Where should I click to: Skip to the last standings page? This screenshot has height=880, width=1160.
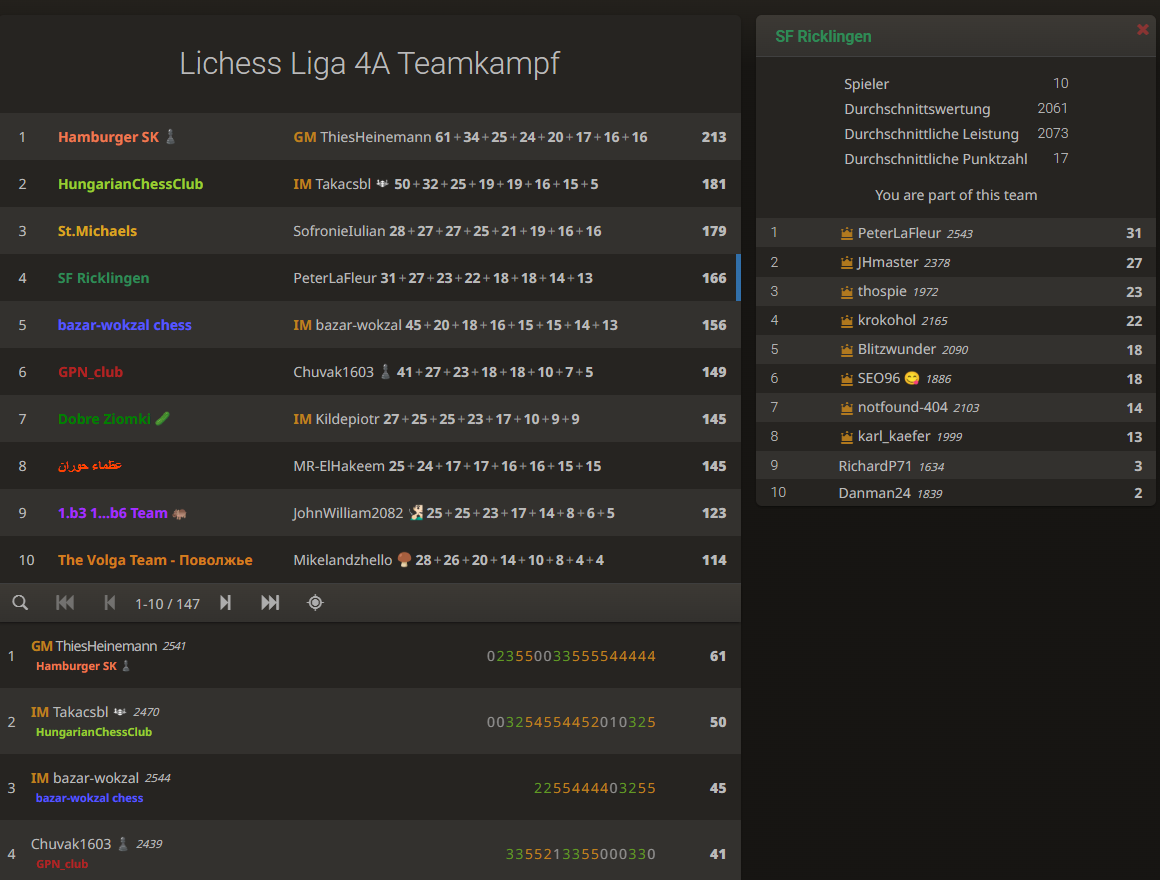click(x=268, y=602)
